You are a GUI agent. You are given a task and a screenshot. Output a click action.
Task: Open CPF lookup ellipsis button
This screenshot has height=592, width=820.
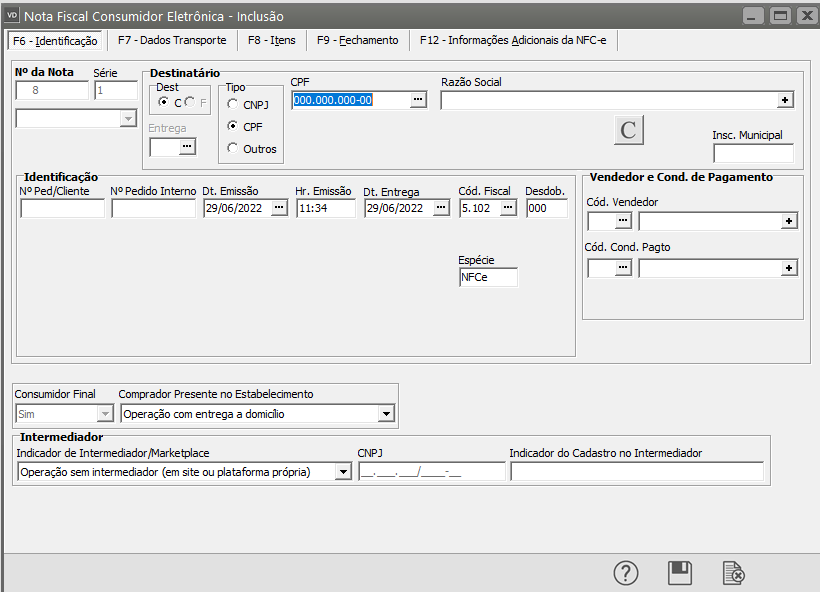tap(419, 100)
